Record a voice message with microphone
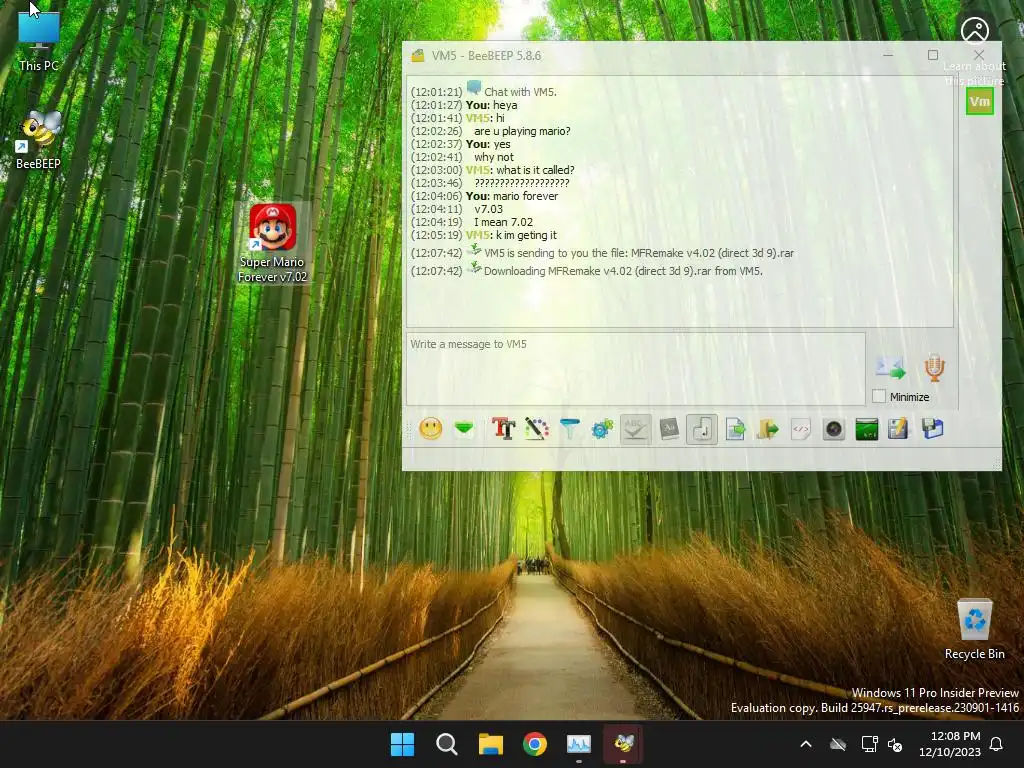 pyautogui.click(x=934, y=368)
